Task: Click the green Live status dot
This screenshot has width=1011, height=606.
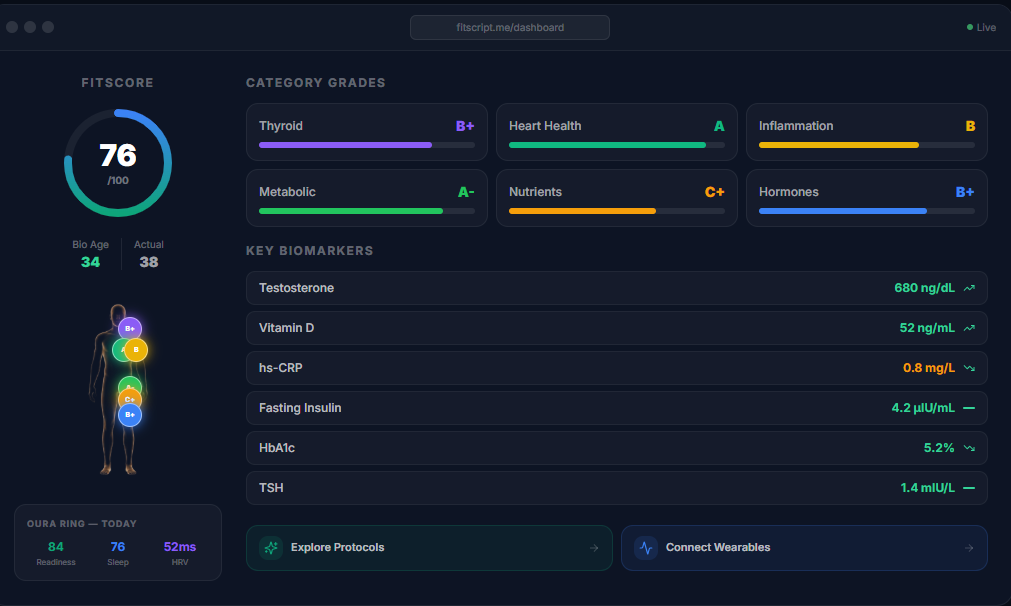Action: pyautogui.click(x=970, y=27)
